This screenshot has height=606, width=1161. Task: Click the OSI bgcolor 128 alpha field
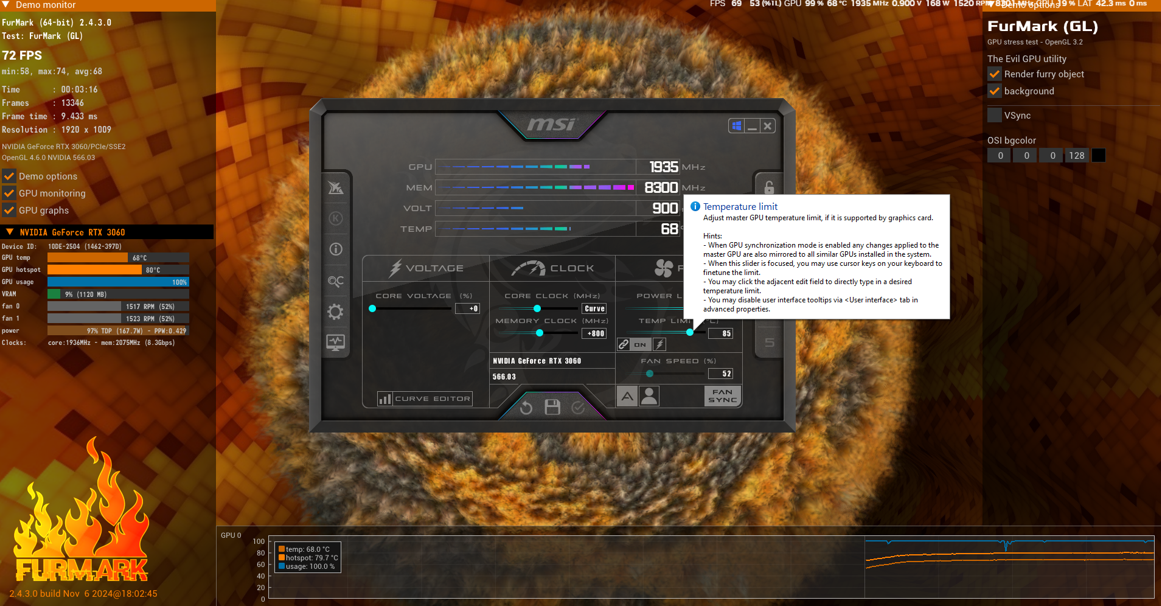(1077, 156)
